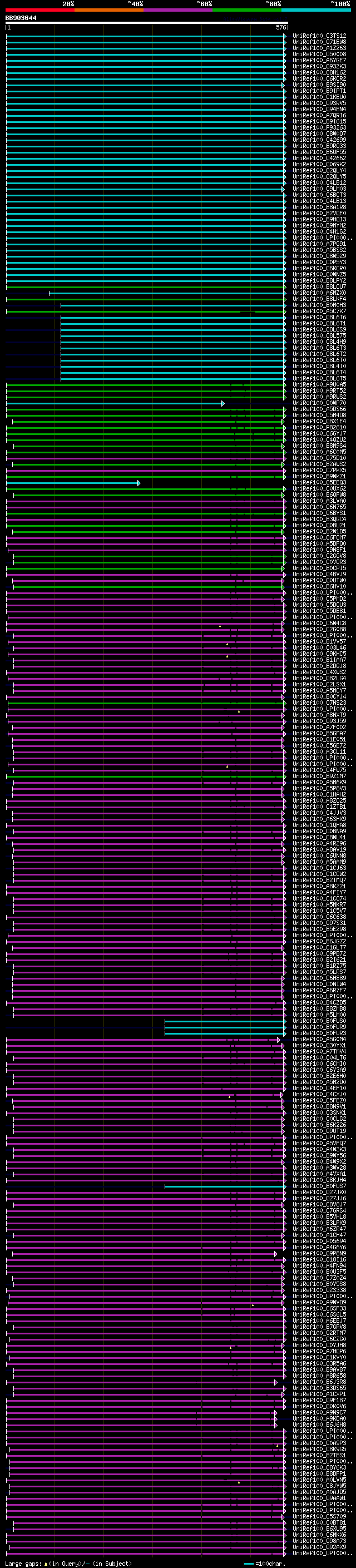The width and height of the screenshot is (356, 1568).
Task: Click the short cyan alignment bar for Q0WP70
Action: tap(115, 404)
